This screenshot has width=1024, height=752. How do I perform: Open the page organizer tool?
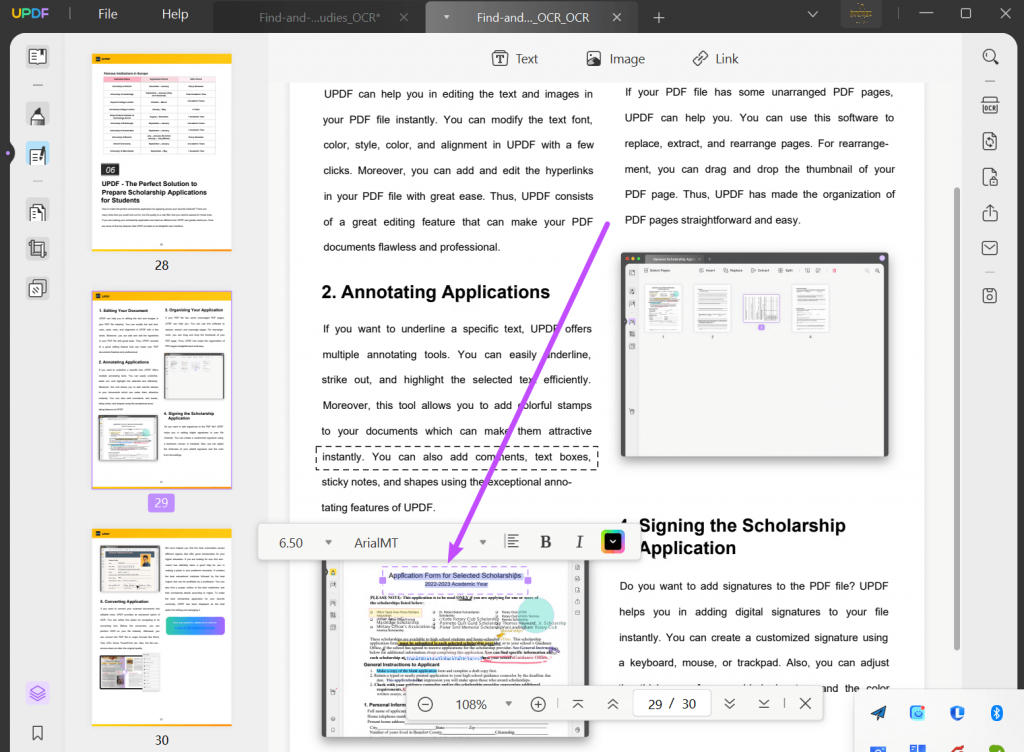pos(36,211)
